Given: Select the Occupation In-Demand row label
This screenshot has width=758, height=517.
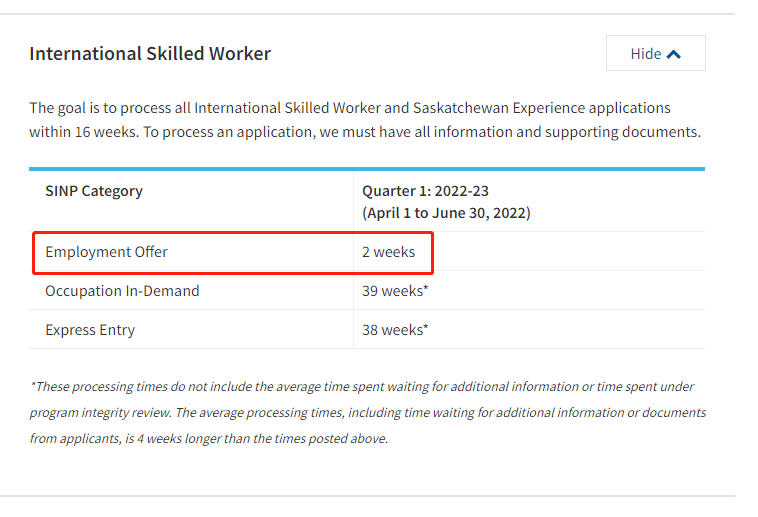Looking at the screenshot, I should [122, 291].
